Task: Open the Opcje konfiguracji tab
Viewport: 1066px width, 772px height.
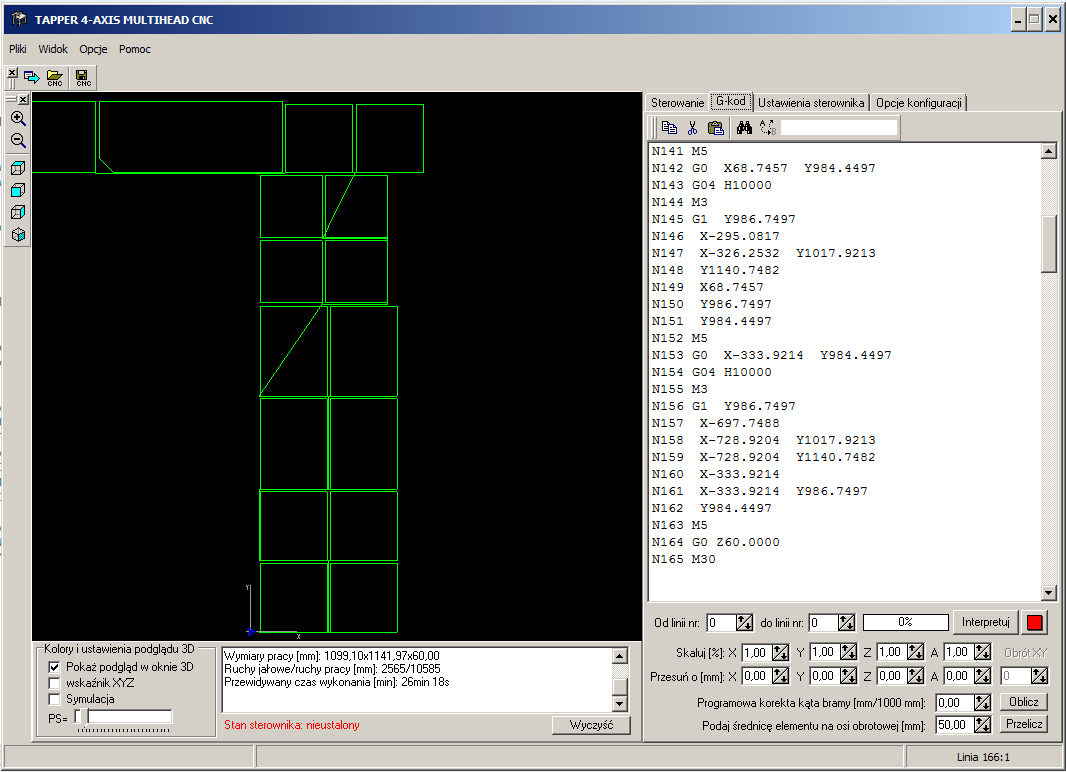Action: (x=918, y=103)
